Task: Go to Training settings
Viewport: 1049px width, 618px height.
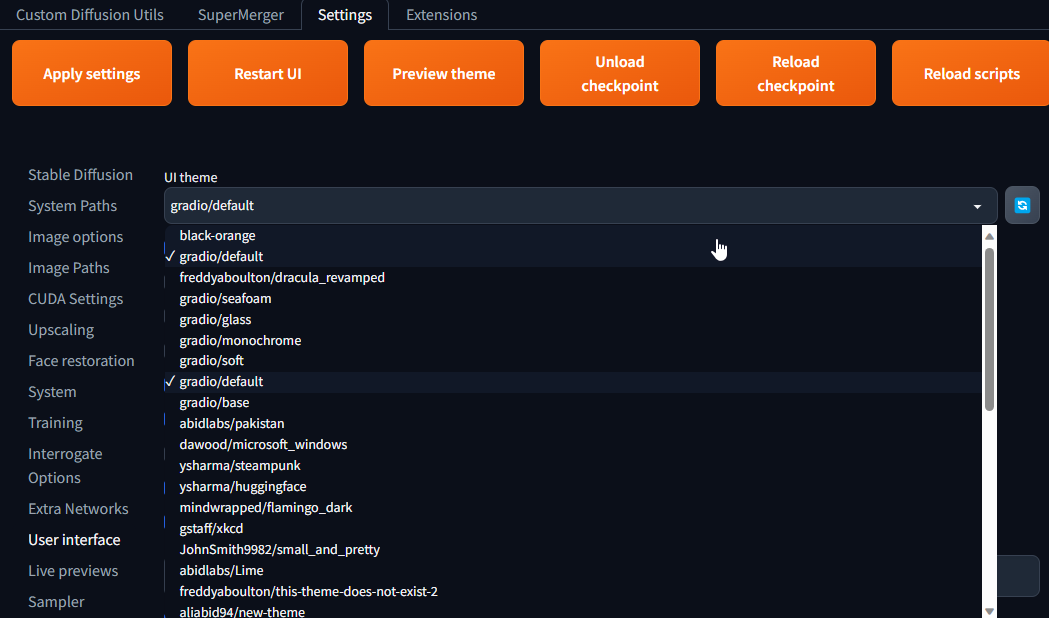Action: click(56, 423)
